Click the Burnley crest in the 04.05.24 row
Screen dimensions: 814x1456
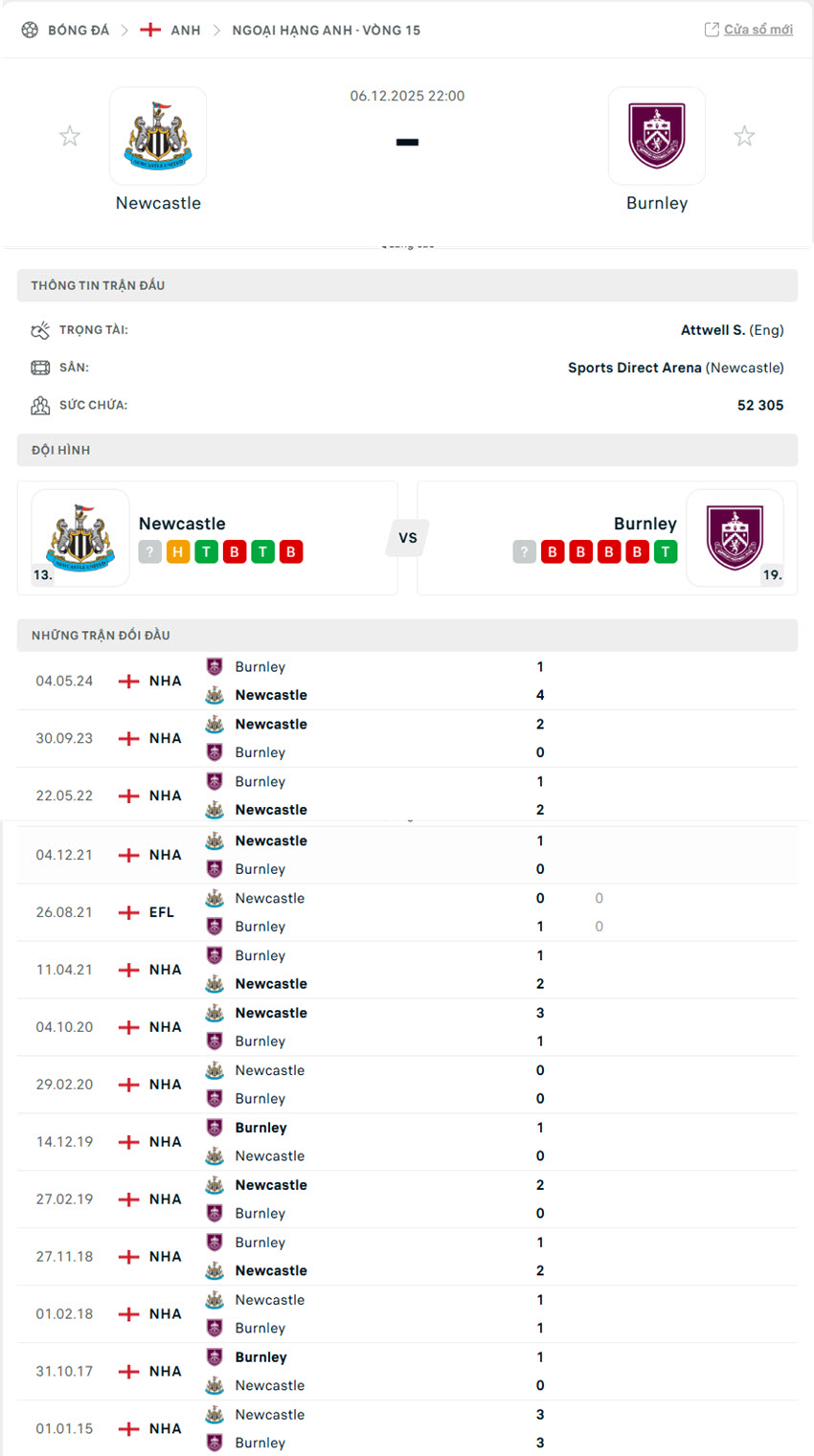(213, 666)
